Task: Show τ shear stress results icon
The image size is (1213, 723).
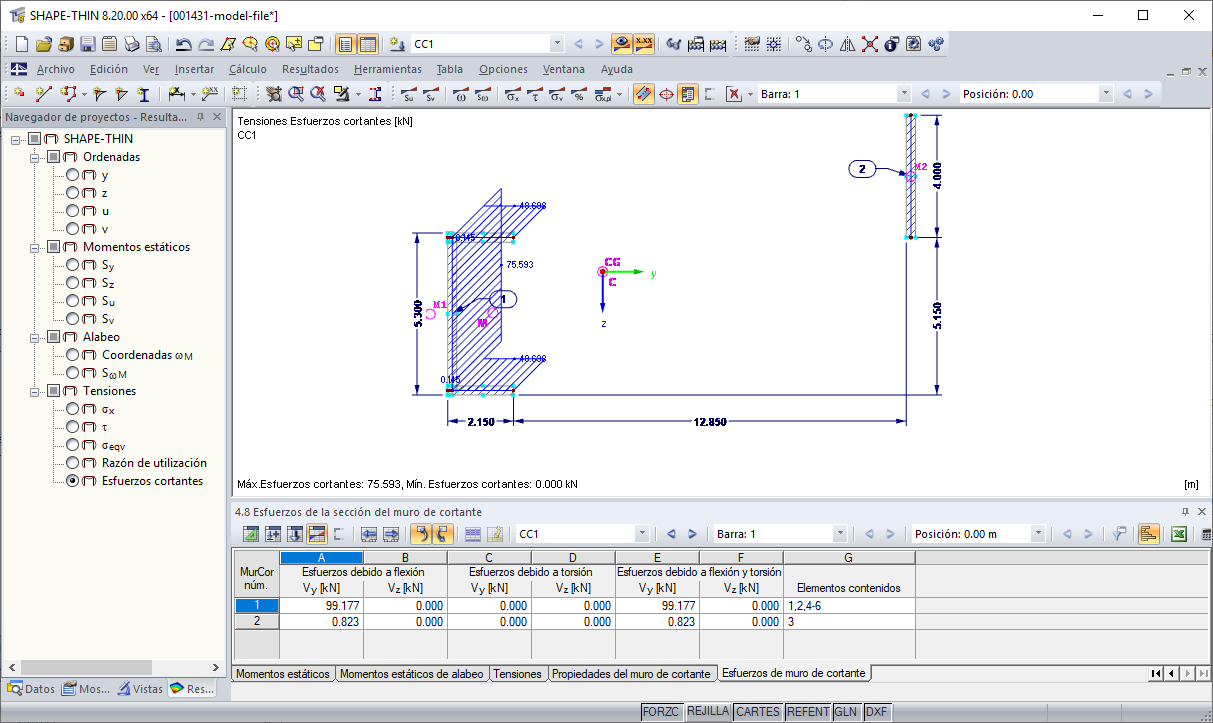Action: click(535, 94)
